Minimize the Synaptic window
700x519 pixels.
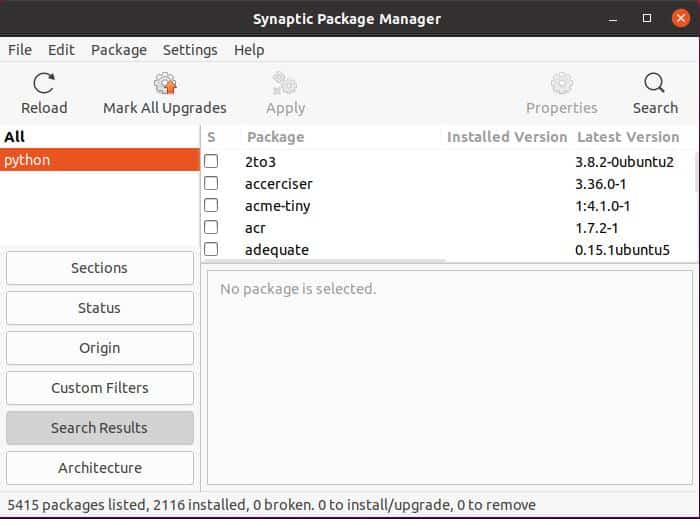[613, 19]
